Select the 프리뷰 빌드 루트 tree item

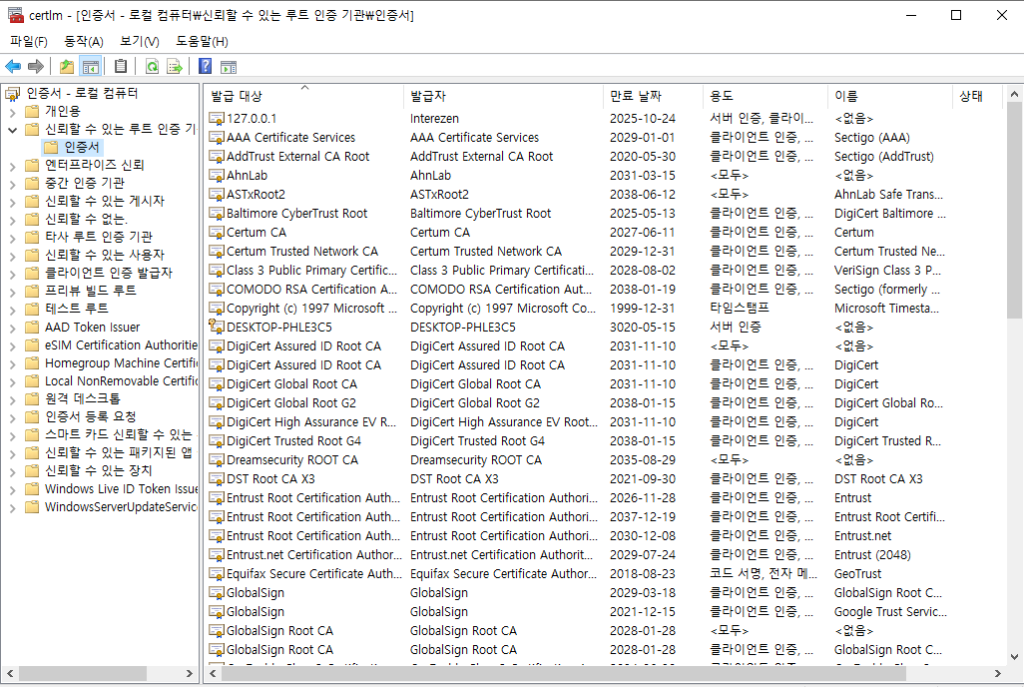pos(91,291)
